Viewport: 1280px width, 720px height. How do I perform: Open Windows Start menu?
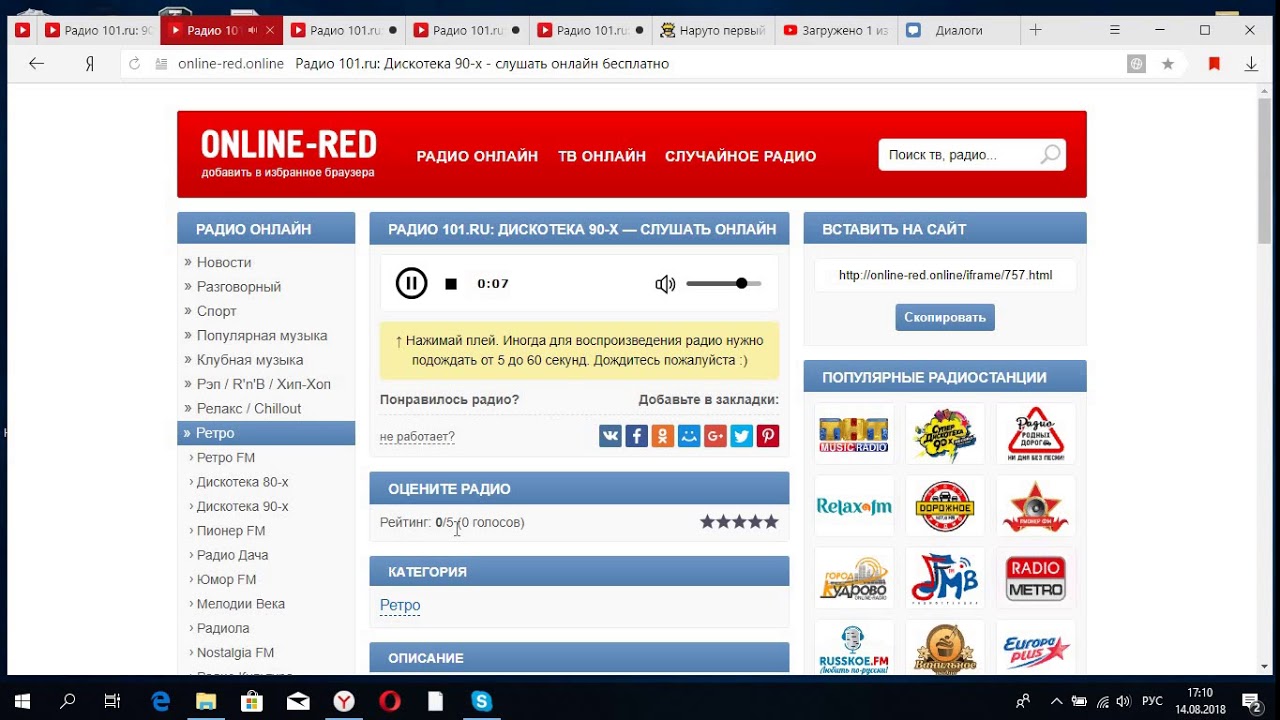click(x=21, y=701)
